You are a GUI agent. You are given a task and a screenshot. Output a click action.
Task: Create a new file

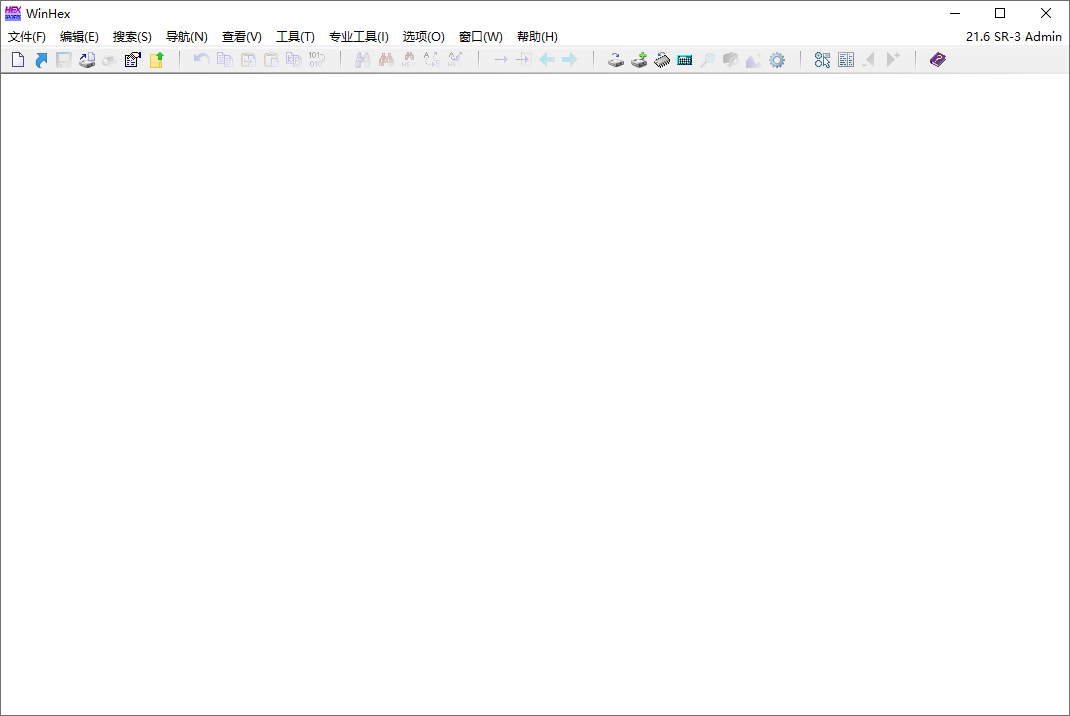pyautogui.click(x=17, y=59)
